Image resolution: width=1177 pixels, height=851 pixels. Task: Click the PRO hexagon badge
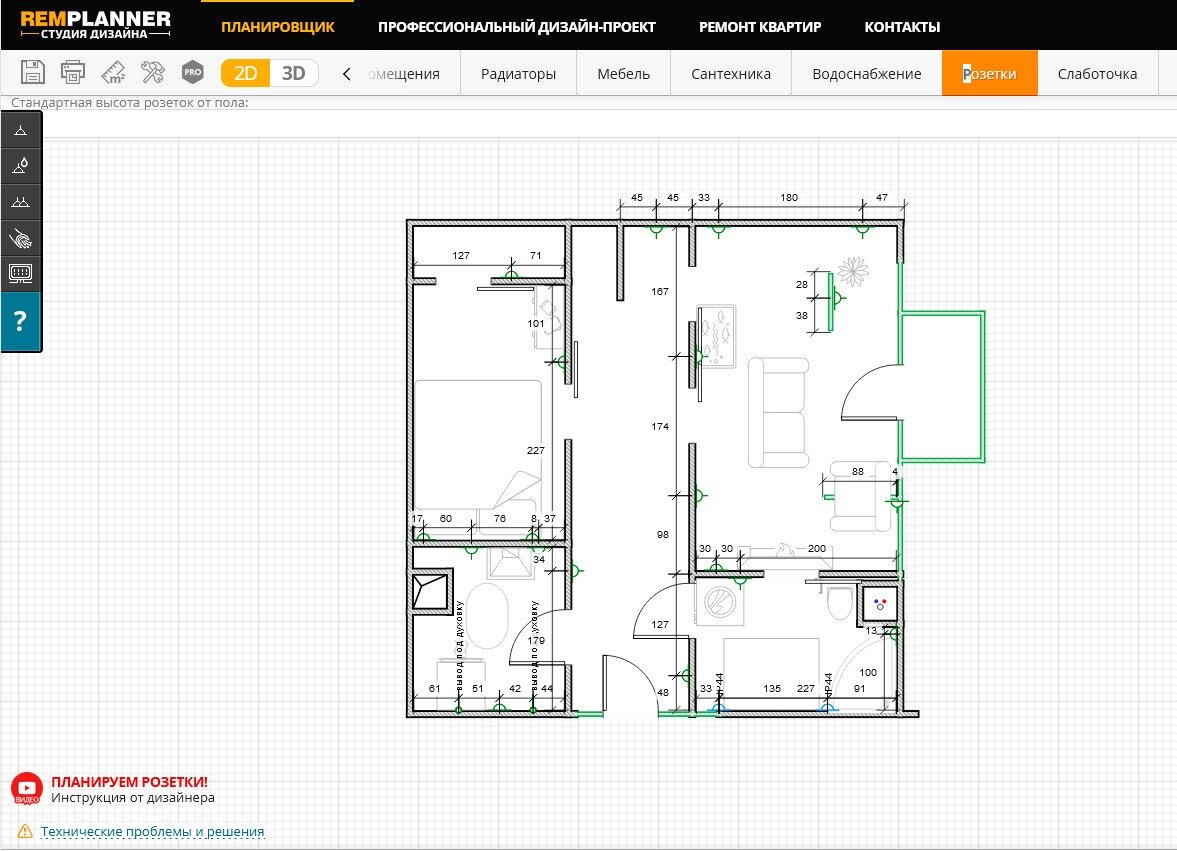[193, 72]
